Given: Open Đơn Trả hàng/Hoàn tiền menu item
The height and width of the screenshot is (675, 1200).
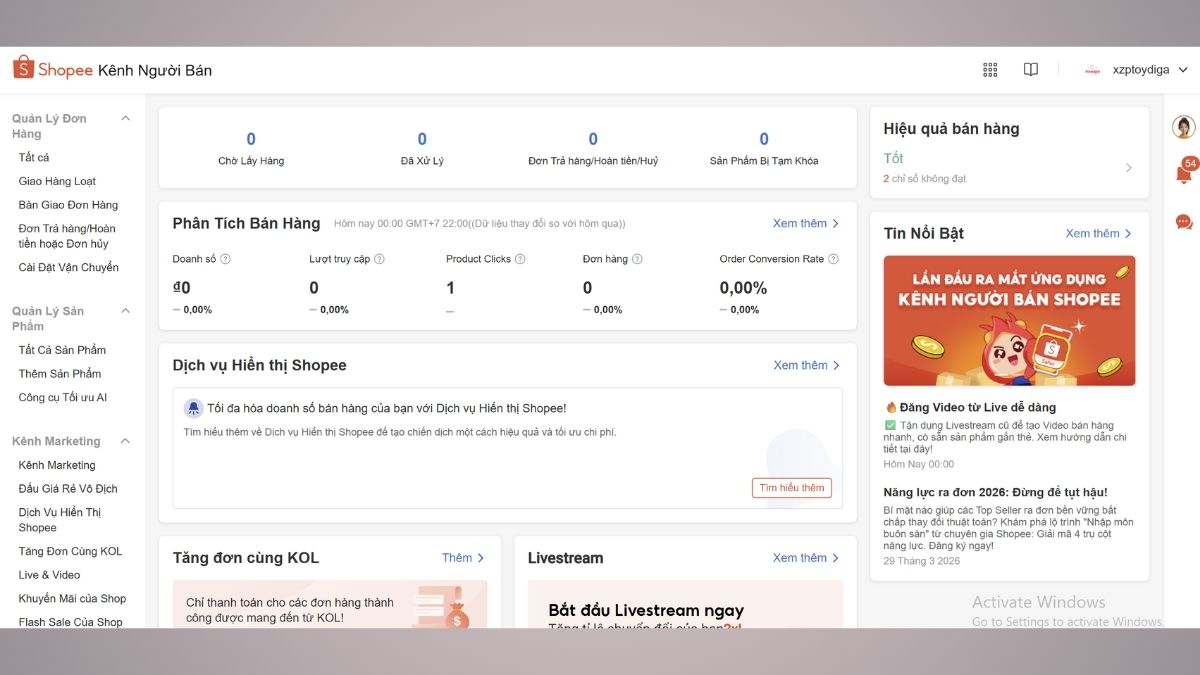Looking at the screenshot, I should (67, 236).
